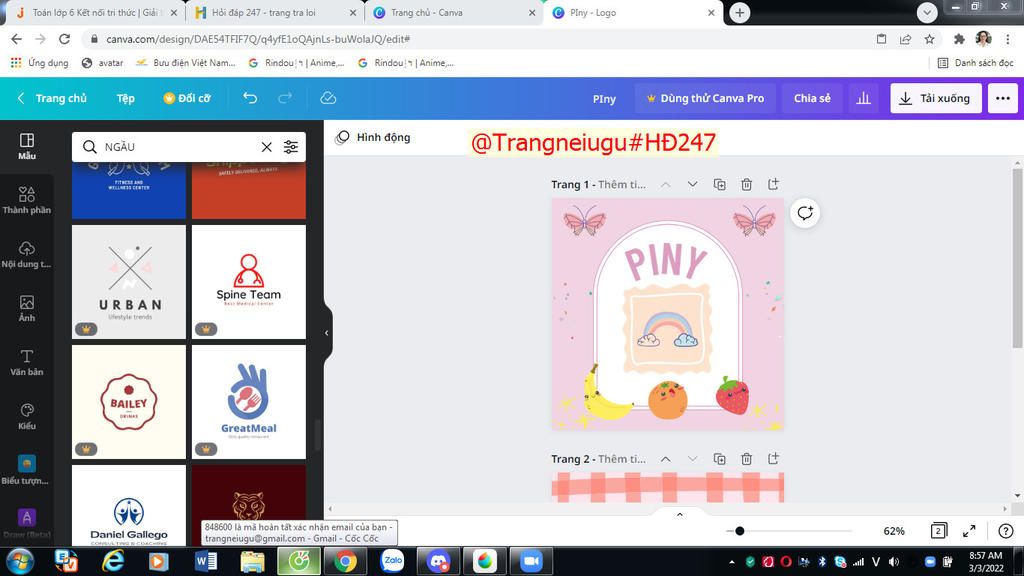Screen dimensions: 1024x576
Task: Switch to Trang chủ - Canva tab
Action: pos(453,12)
